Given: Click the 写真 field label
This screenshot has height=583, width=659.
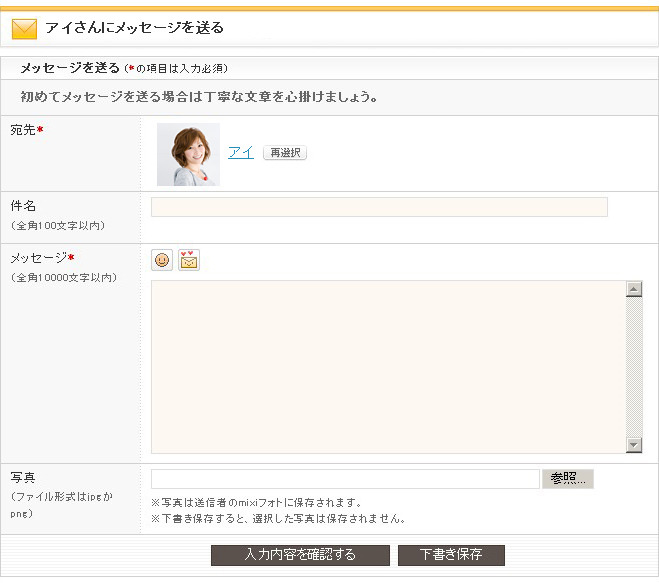Looking at the screenshot, I should 23,478.
